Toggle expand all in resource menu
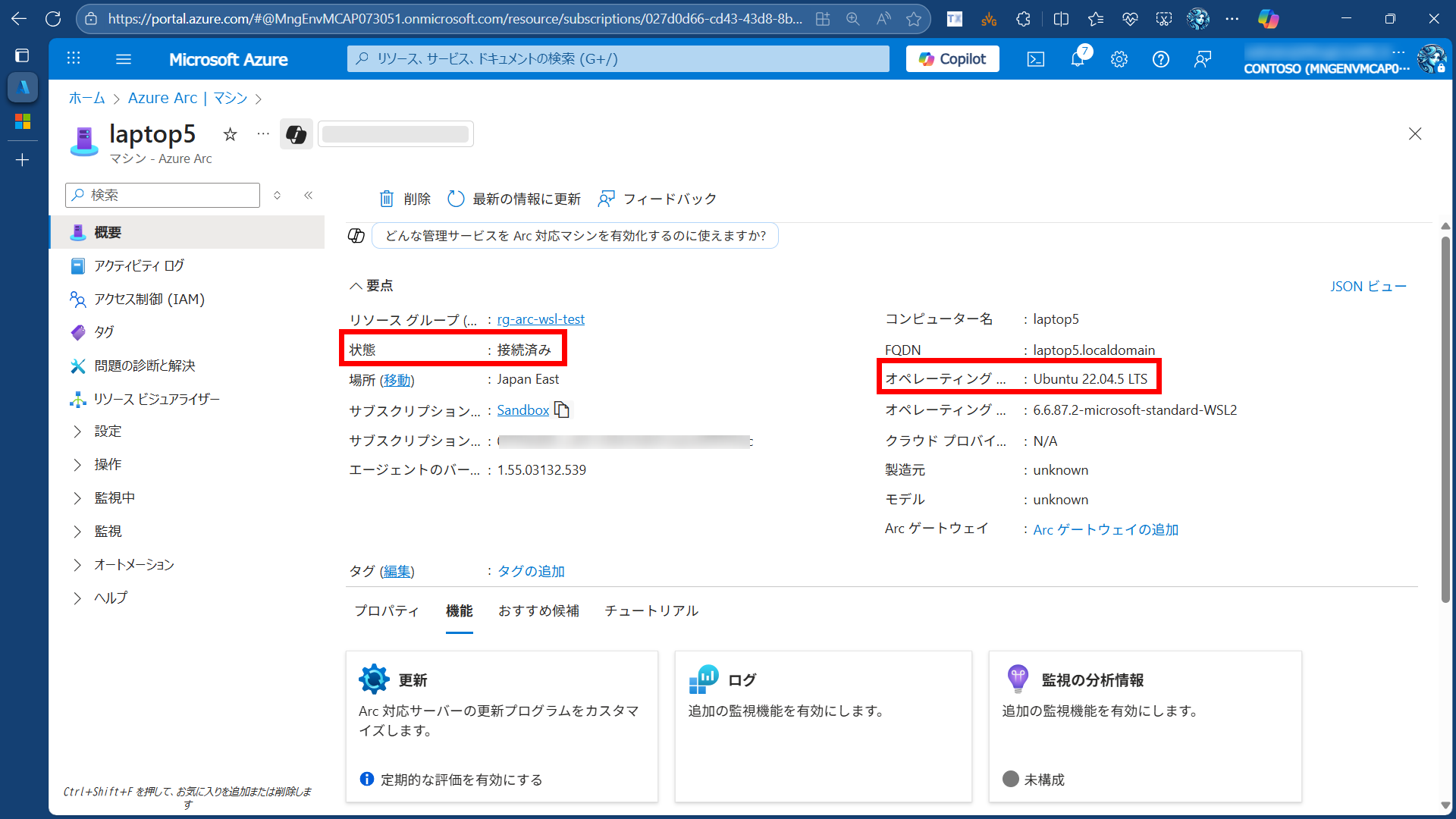The image size is (1456, 819). tap(278, 195)
